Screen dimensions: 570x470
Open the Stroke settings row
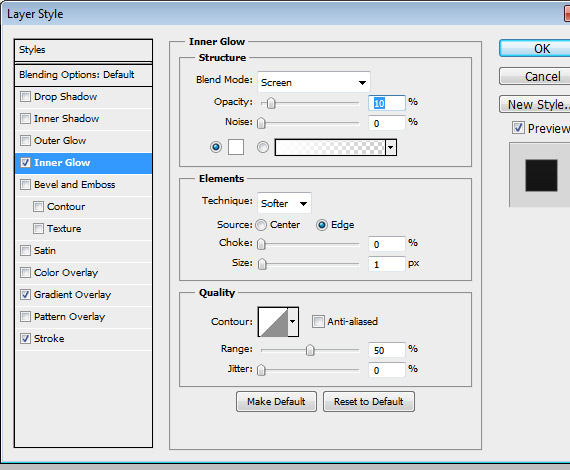click(83, 339)
